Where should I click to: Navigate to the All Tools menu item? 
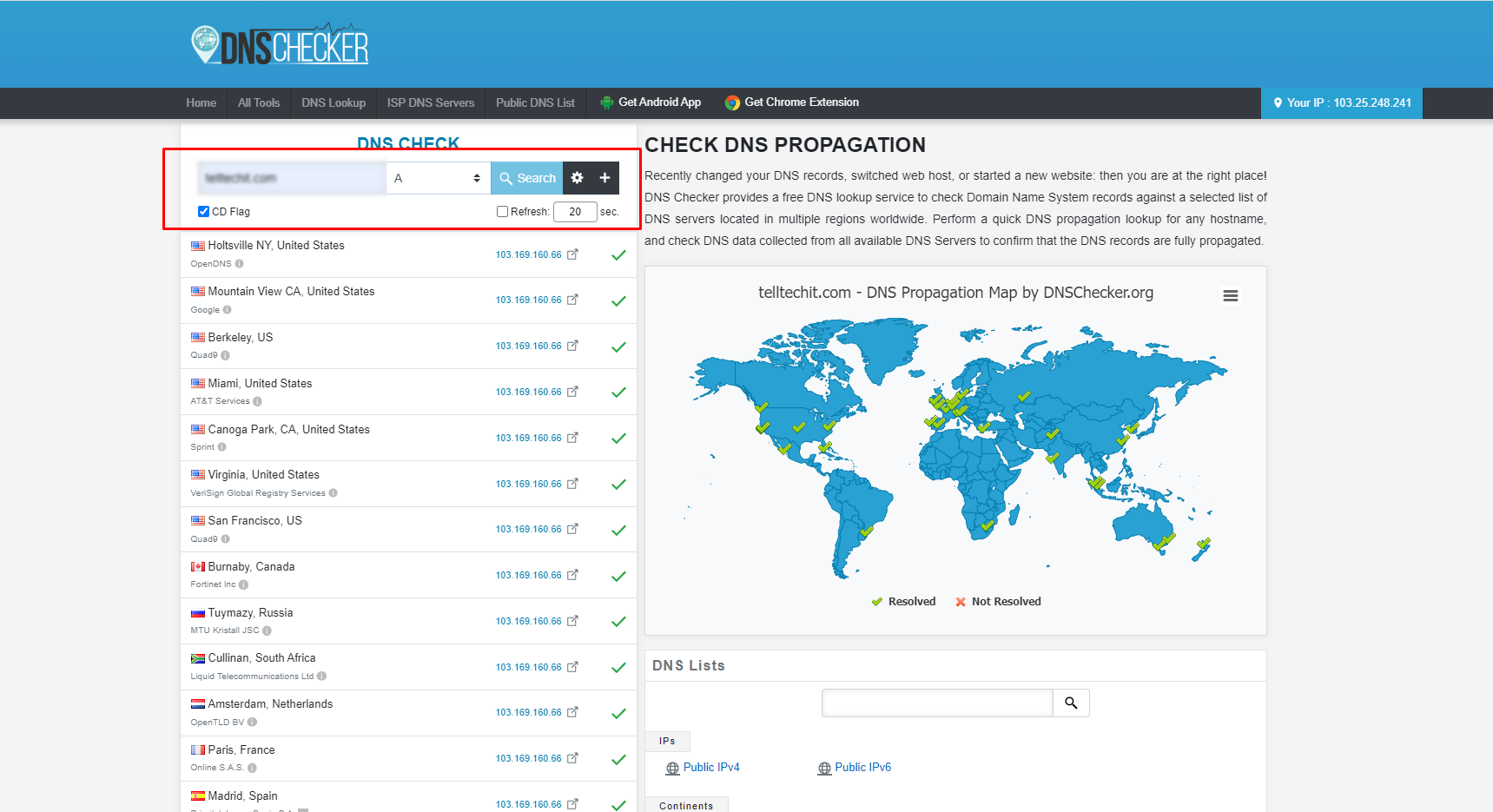pos(258,102)
